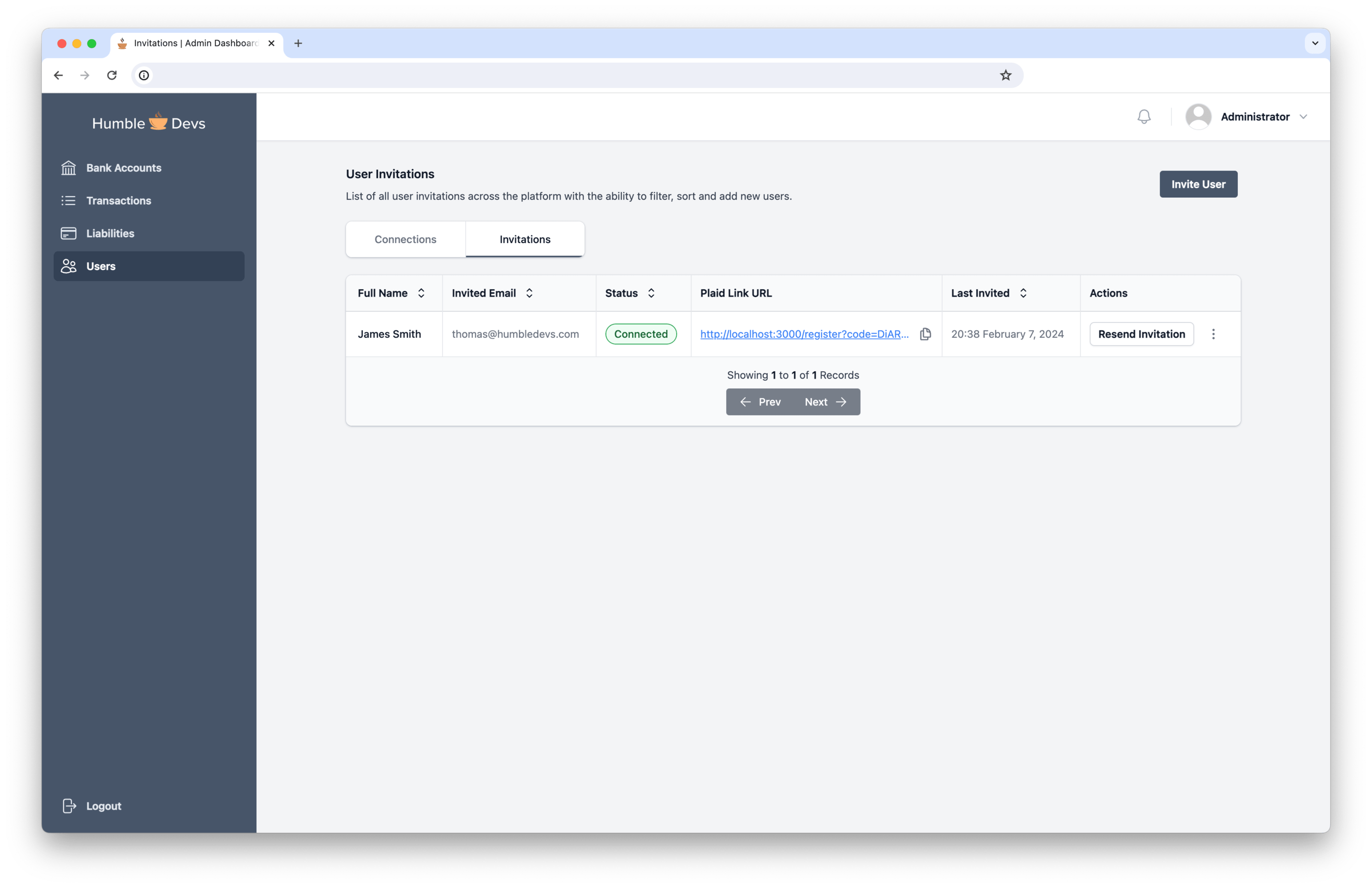Select Users in the sidebar
The height and width of the screenshot is (888, 1372).
(149, 266)
